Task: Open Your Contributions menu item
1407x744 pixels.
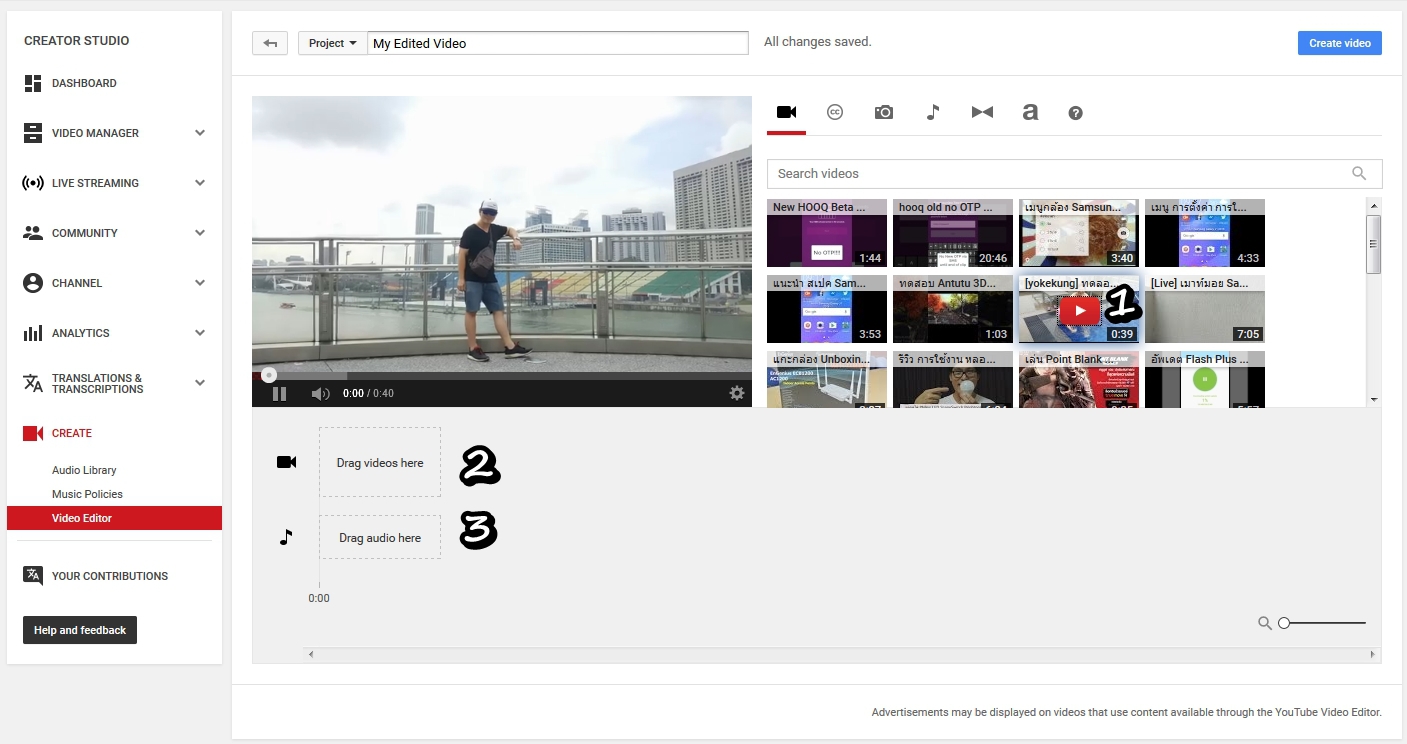Action: (x=110, y=576)
